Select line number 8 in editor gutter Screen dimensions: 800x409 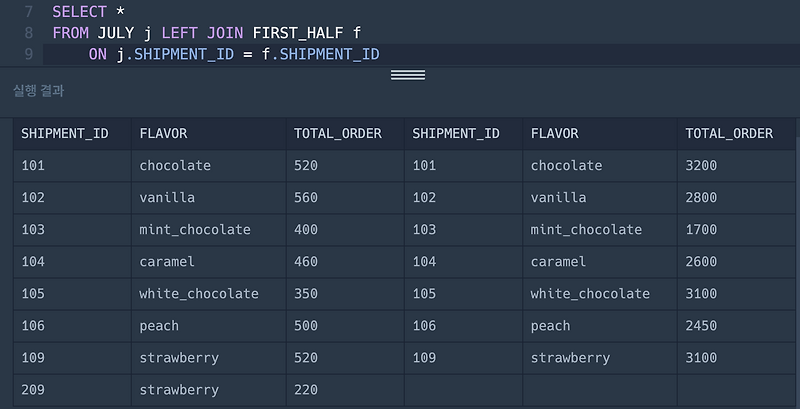[28, 33]
